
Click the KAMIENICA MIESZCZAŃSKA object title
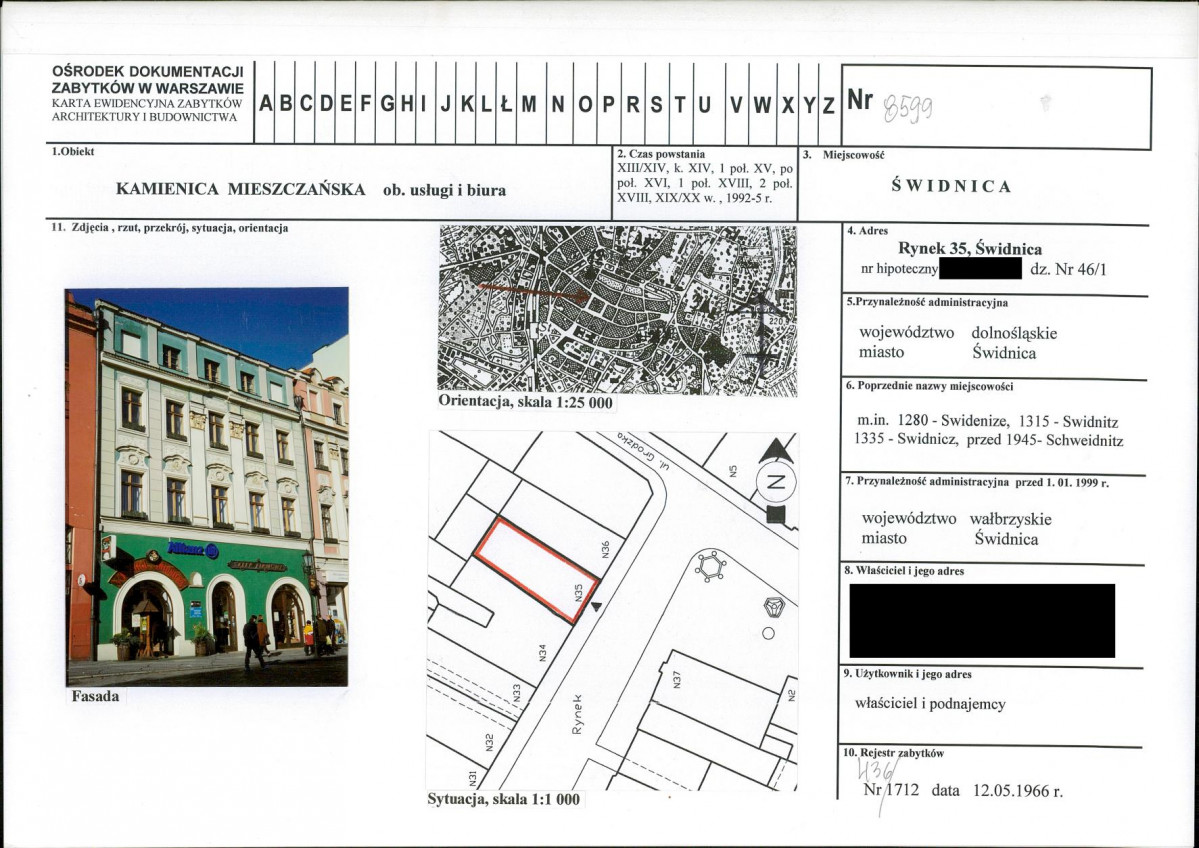(x=240, y=189)
